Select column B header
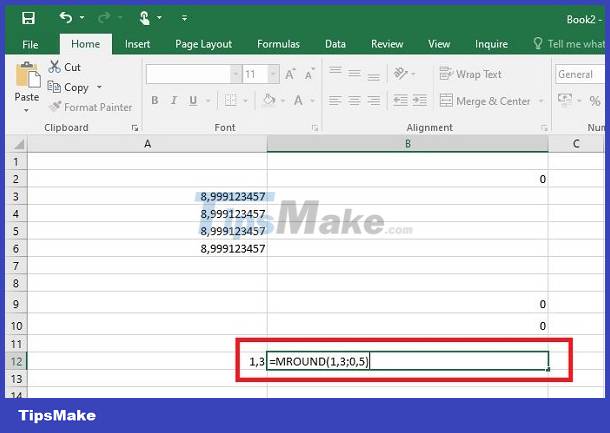The height and width of the screenshot is (433, 610). coord(408,144)
